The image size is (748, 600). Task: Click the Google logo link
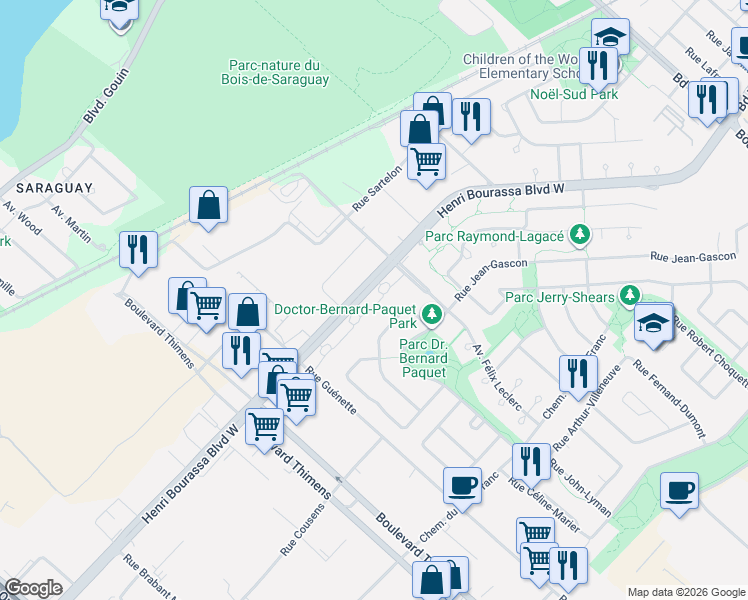(33, 589)
